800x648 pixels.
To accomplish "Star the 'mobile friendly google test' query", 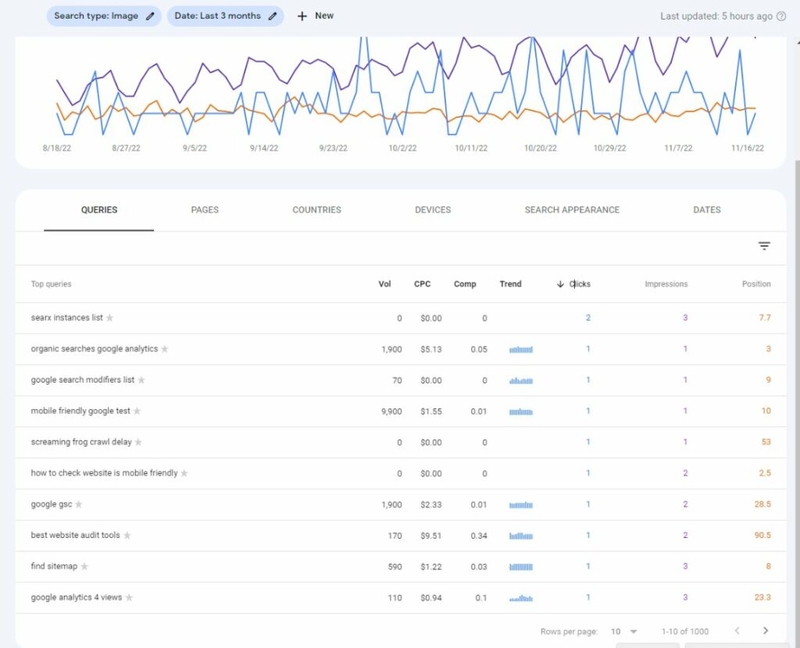I will tap(137, 411).
